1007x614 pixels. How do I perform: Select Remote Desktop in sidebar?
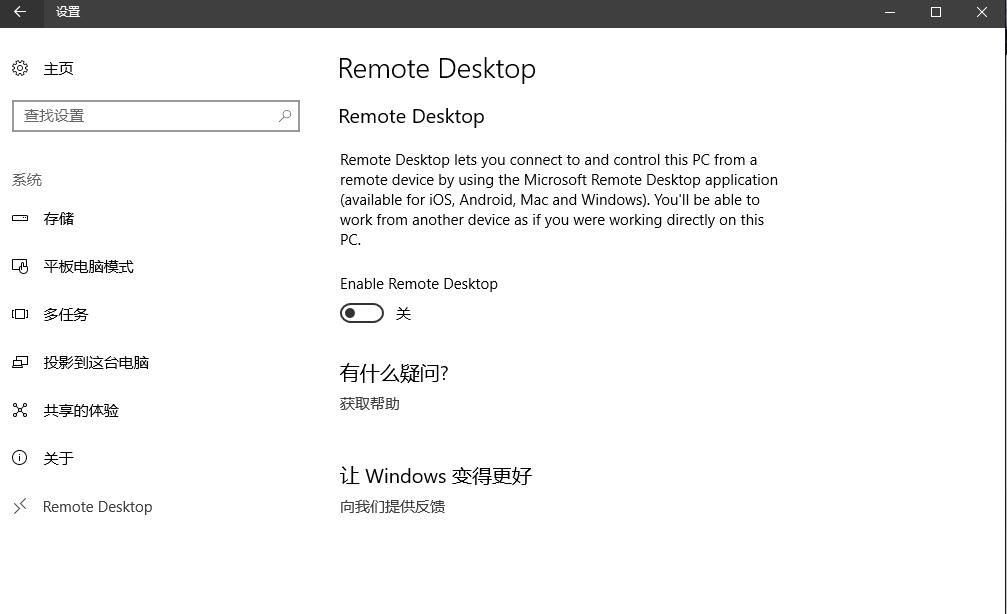(98, 507)
